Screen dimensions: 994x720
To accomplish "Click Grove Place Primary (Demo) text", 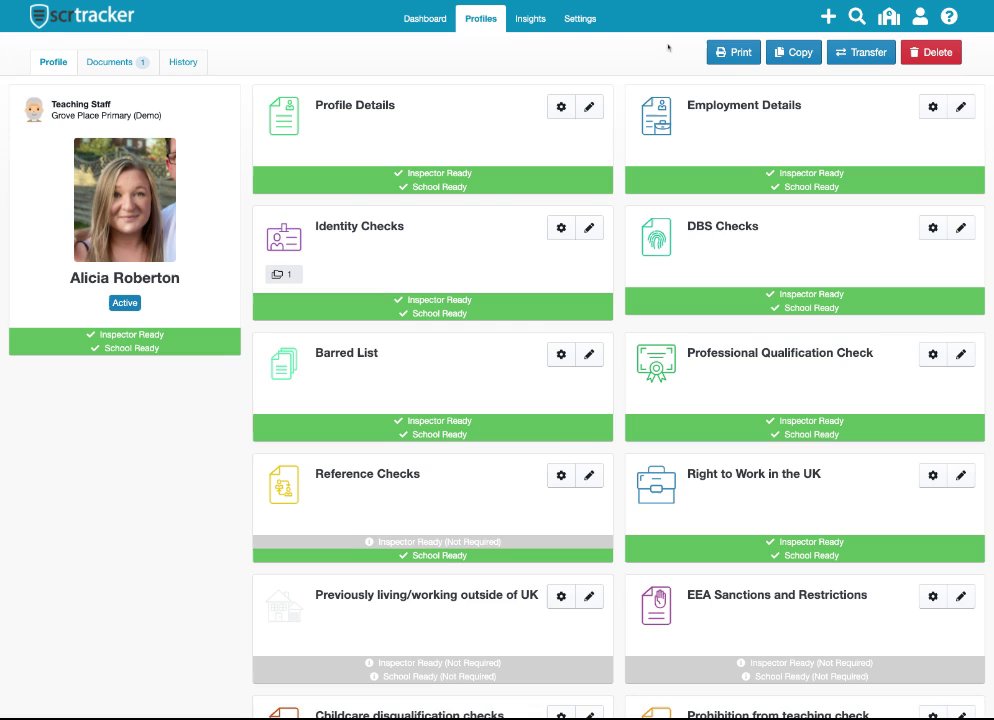I will point(106,115).
